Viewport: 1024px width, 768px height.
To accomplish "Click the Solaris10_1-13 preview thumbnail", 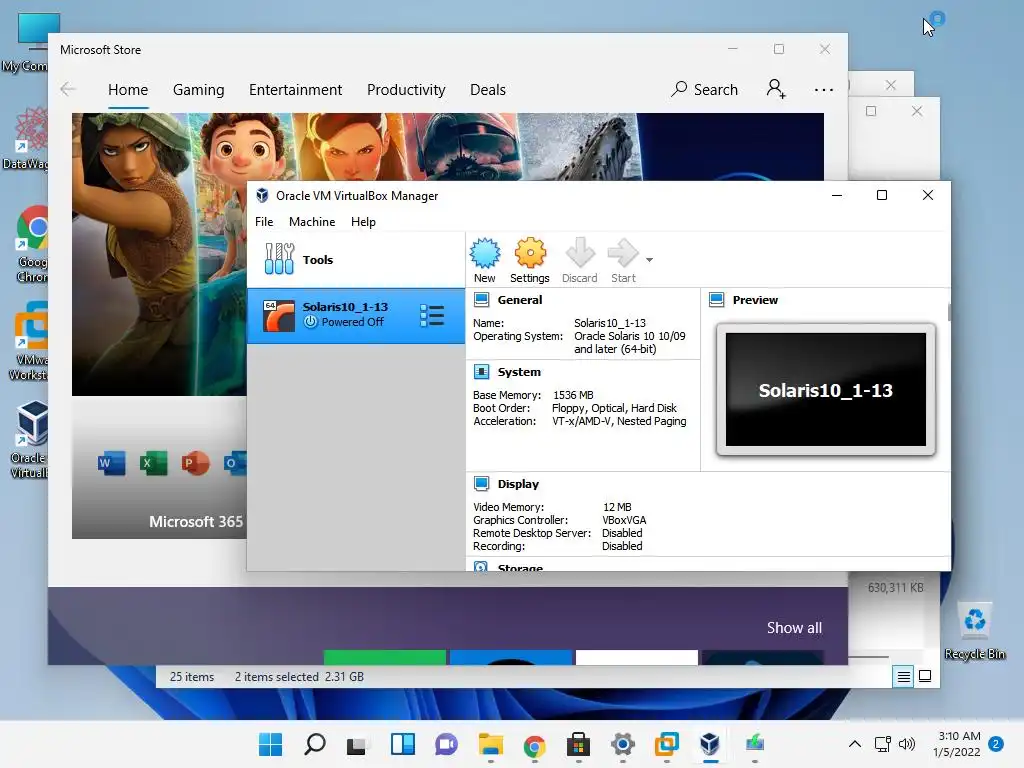I will tap(825, 390).
